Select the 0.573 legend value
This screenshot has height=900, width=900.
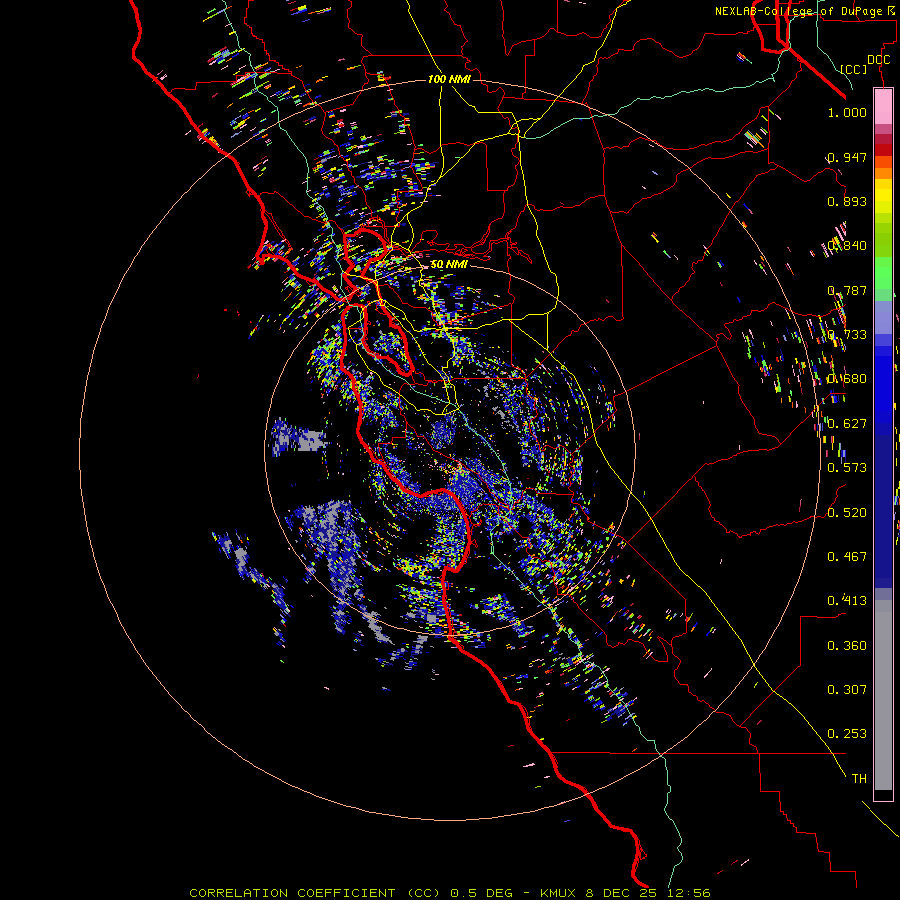(847, 468)
